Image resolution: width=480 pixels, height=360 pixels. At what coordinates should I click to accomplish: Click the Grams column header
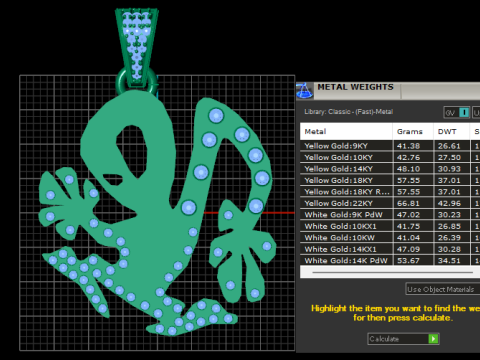[413, 132]
